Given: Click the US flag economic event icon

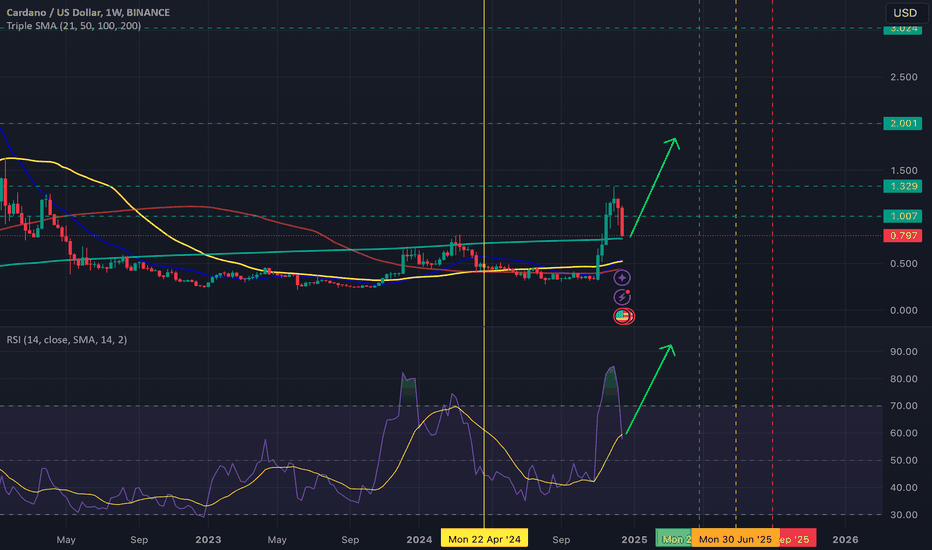Looking at the screenshot, I should pyautogui.click(x=624, y=316).
